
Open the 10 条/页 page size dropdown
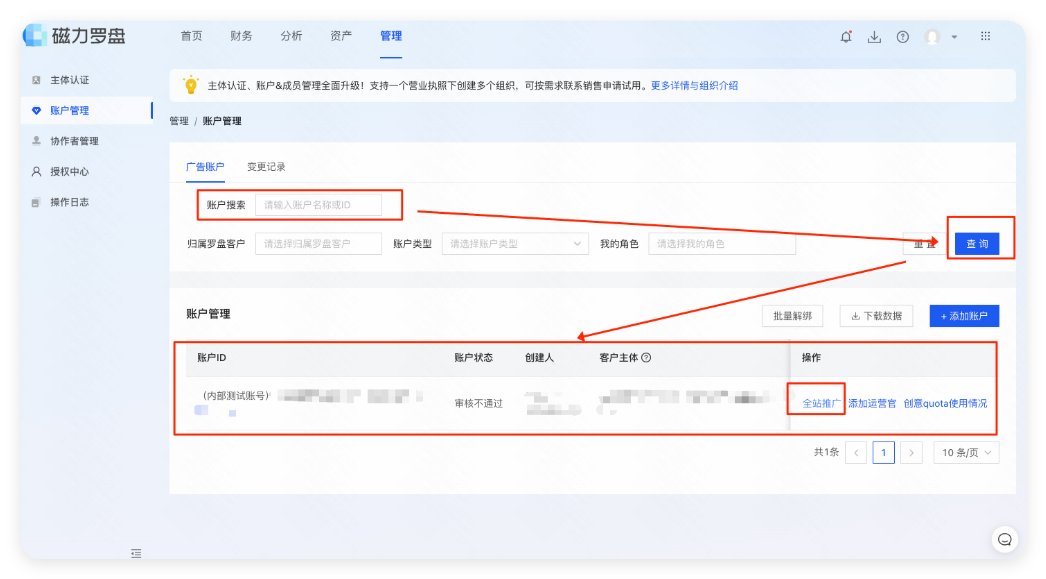(966, 452)
